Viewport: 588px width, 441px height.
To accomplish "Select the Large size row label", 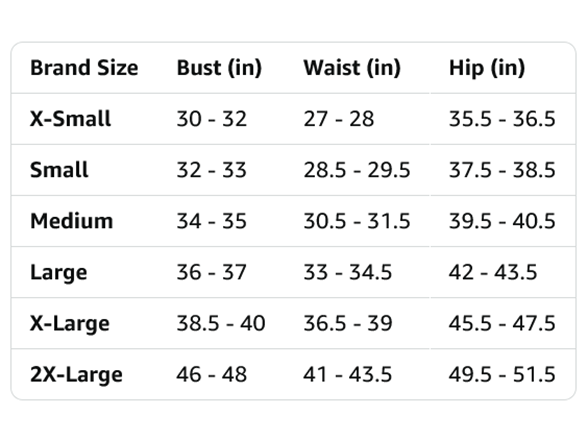I will tap(58, 273).
